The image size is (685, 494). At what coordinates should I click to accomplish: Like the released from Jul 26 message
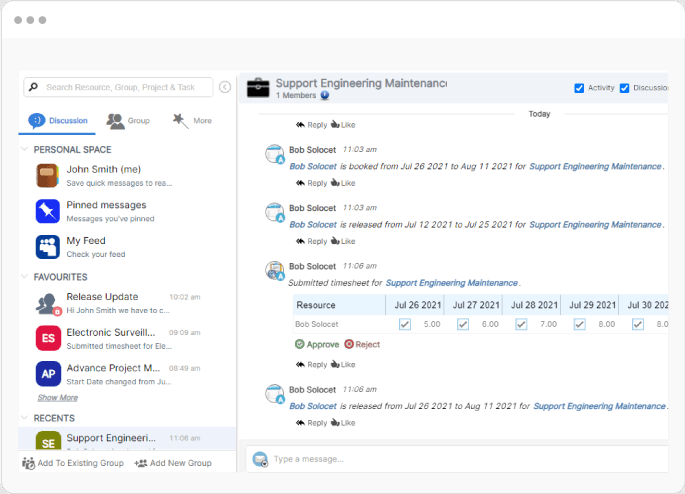[343, 423]
